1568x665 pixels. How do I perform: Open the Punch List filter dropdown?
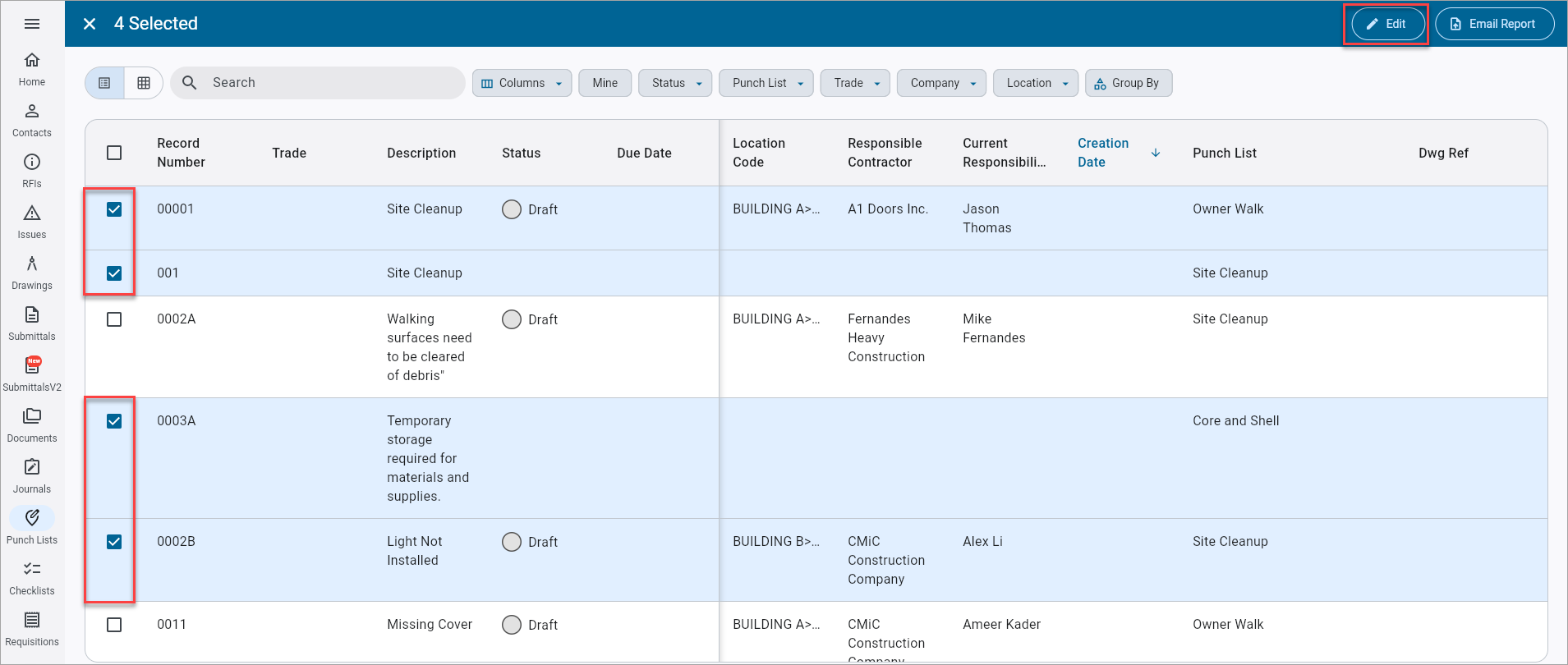[x=766, y=83]
